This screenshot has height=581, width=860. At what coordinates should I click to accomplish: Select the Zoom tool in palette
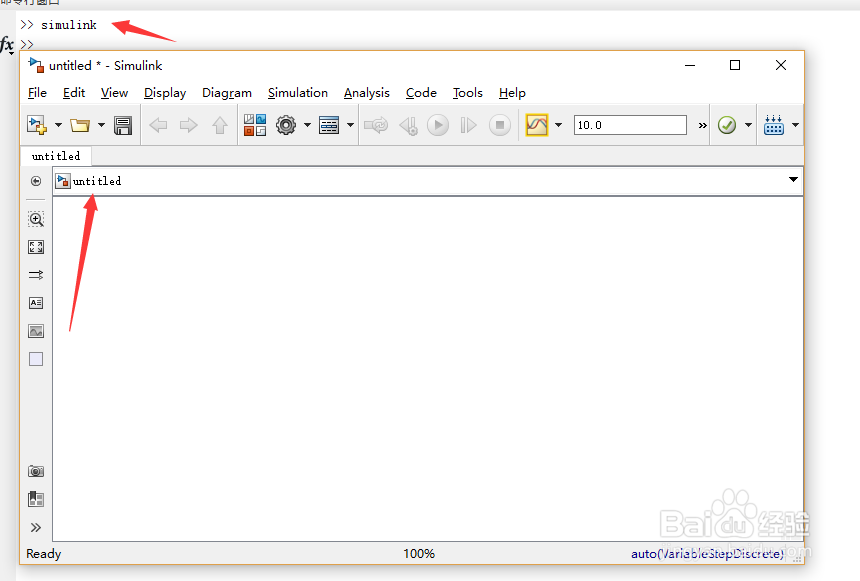click(36, 219)
